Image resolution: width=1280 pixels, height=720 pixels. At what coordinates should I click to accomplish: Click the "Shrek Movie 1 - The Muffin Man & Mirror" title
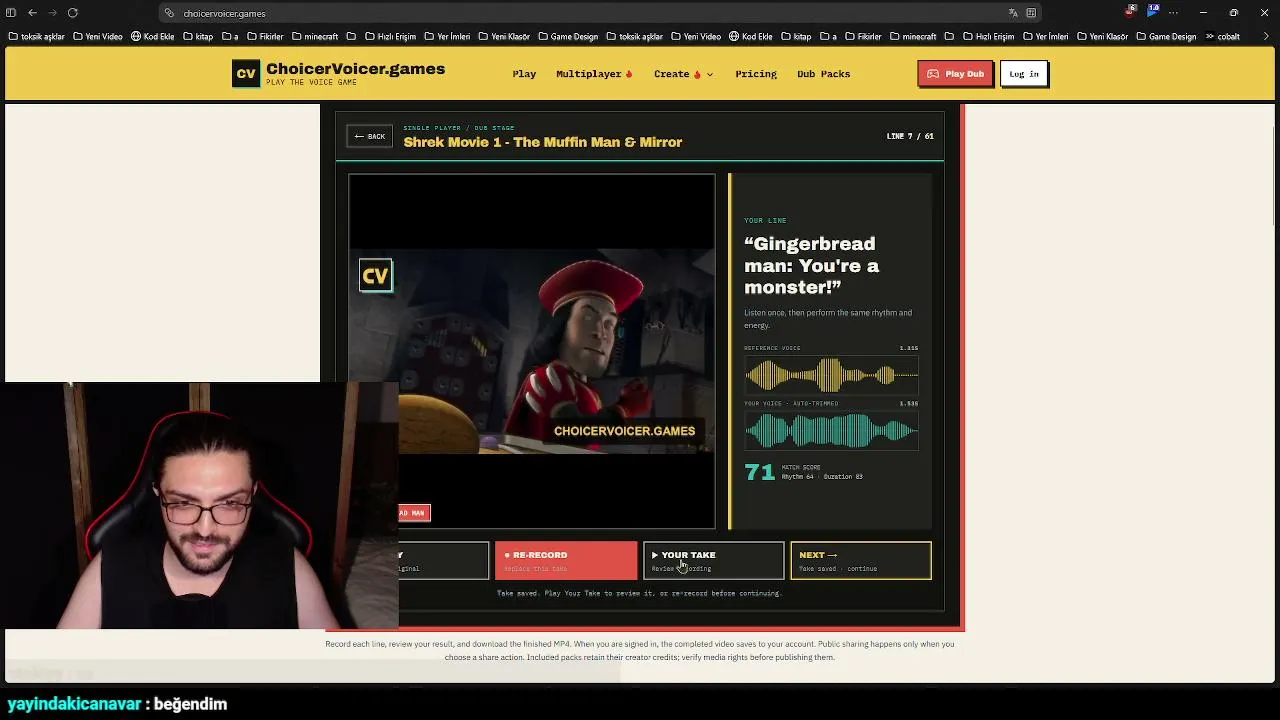(543, 142)
